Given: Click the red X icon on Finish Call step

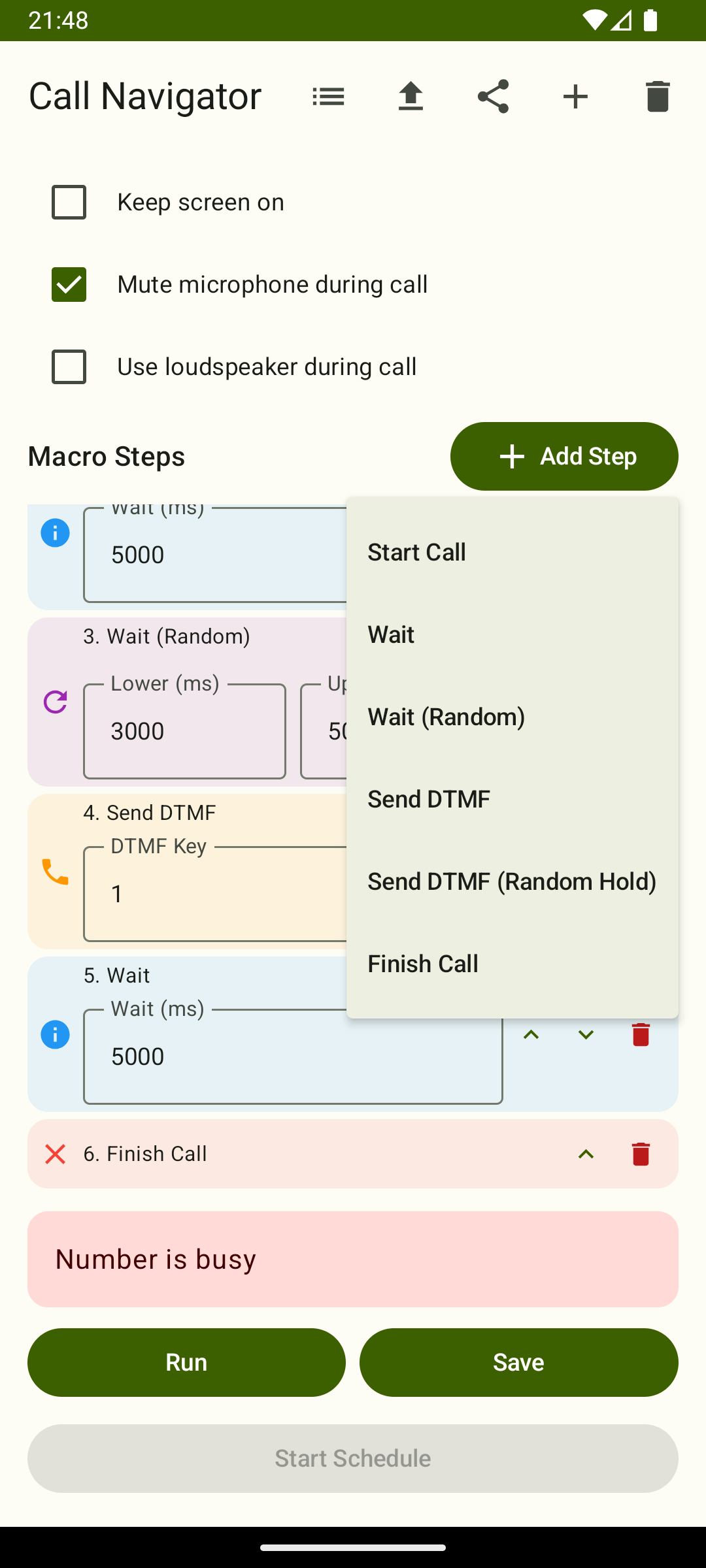Looking at the screenshot, I should [56, 1153].
